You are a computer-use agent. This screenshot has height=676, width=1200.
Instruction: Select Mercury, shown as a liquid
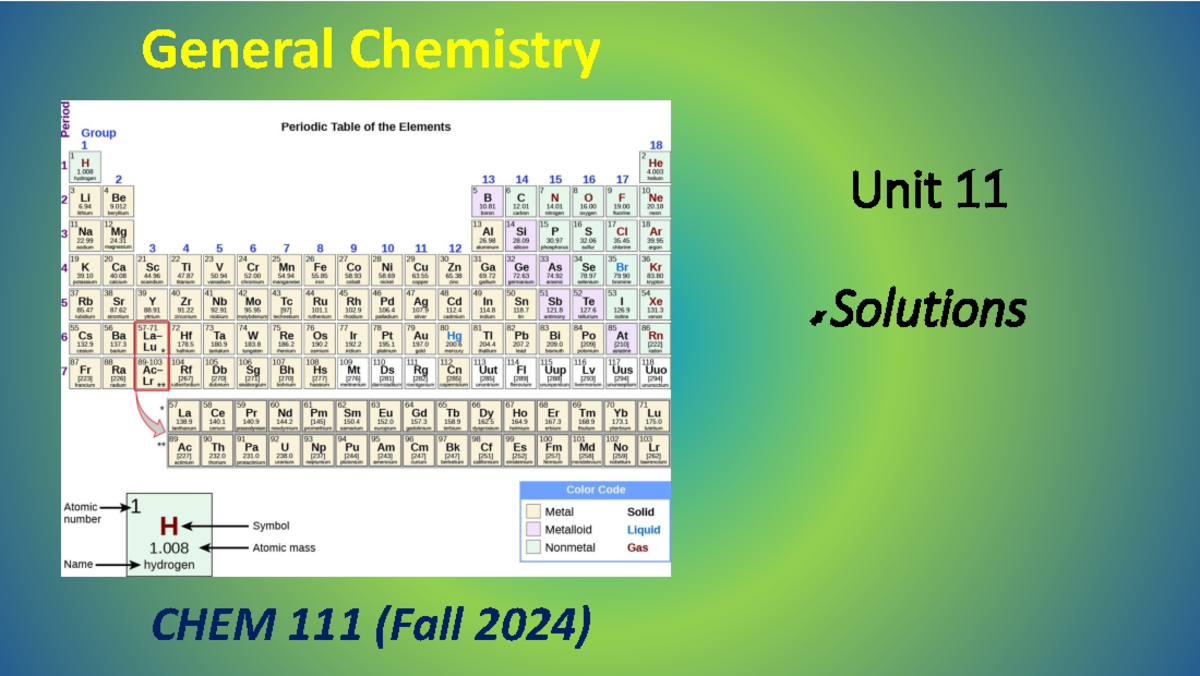[453, 336]
